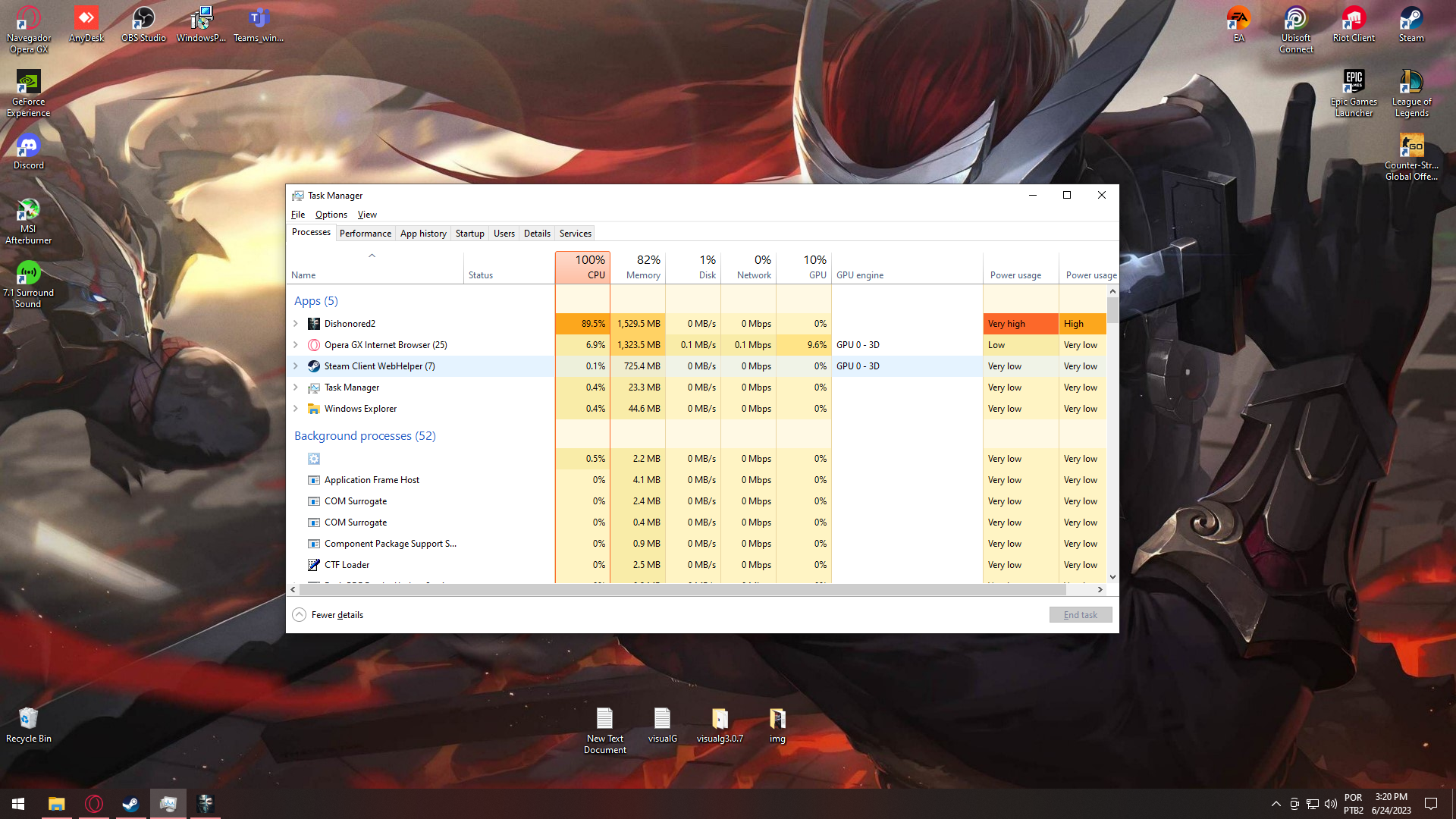Open the Recycle Bin
Screen dimensions: 1456x819
coord(29,725)
